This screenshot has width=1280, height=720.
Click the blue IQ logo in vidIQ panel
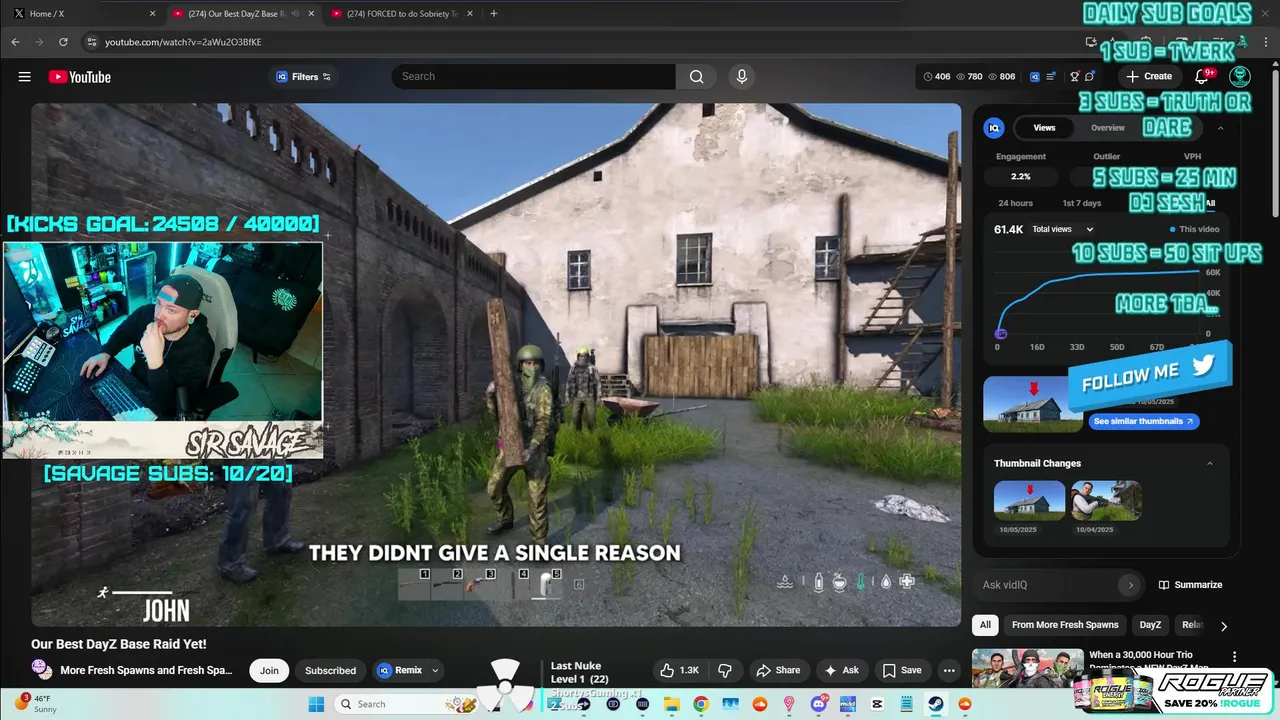pyautogui.click(x=994, y=128)
